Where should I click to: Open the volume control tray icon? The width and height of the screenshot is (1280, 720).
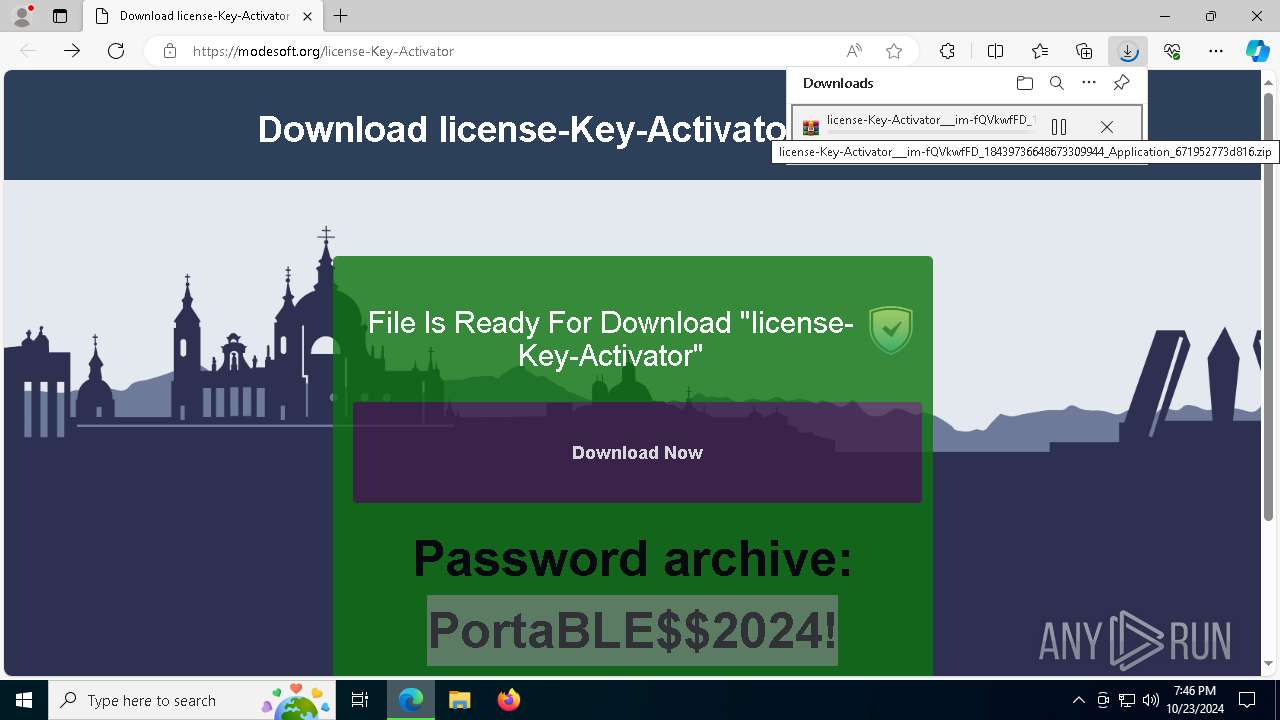click(1150, 700)
